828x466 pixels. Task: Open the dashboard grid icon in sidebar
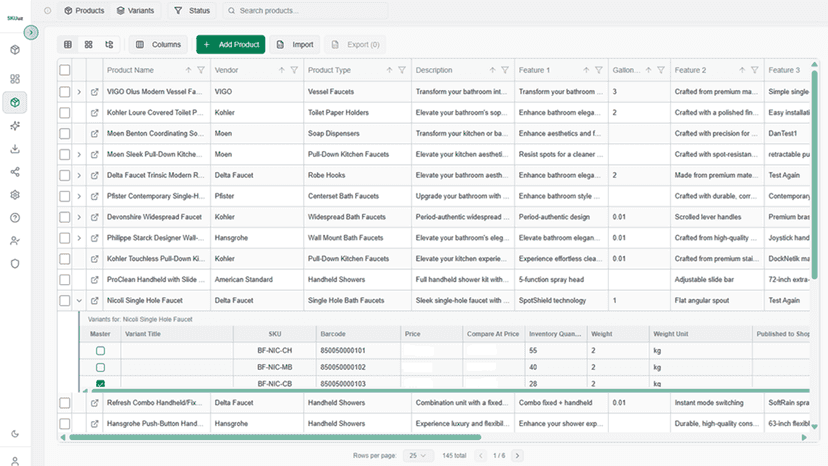pyautogui.click(x=15, y=79)
